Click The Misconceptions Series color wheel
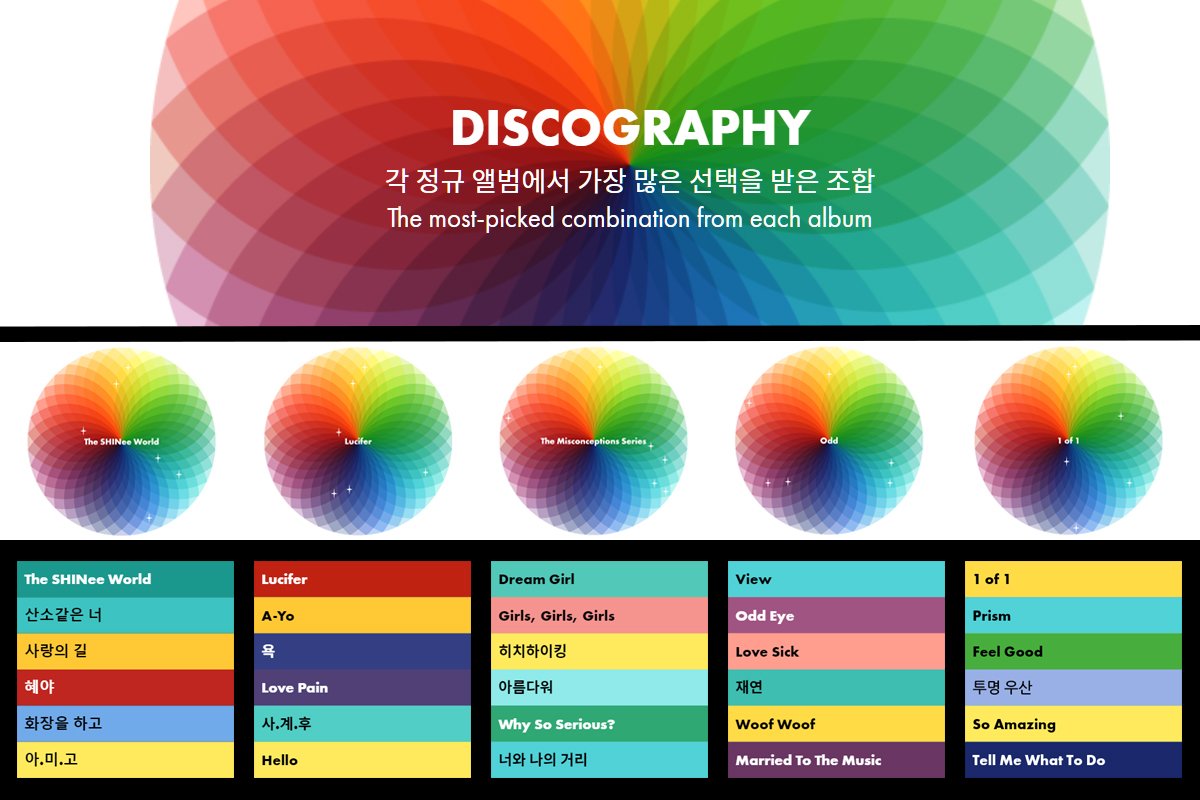Image resolution: width=1200 pixels, height=800 pixels. click(x=594, y=441)
